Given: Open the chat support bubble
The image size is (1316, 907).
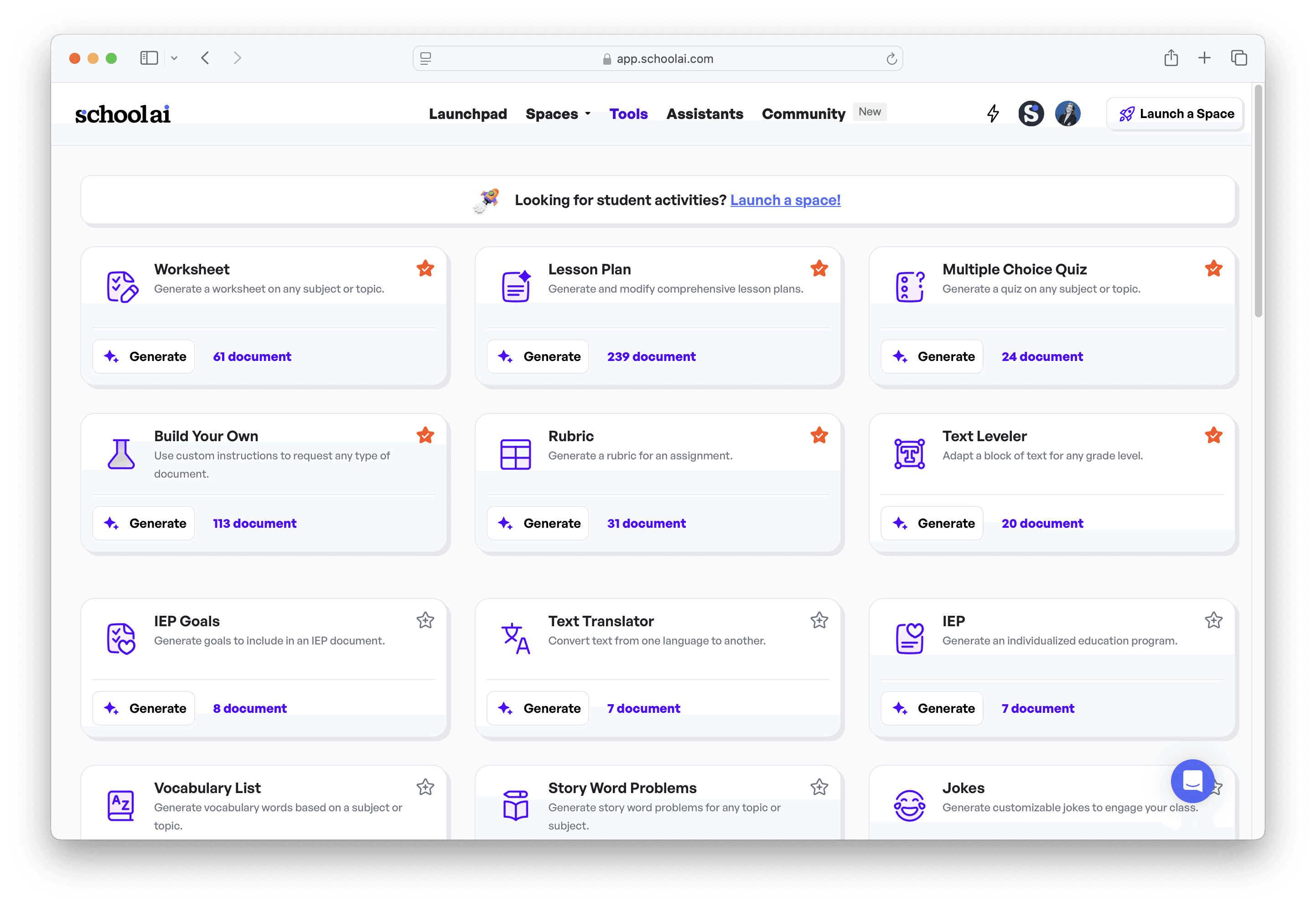Looking at the screenshot, I should tap(1192, 781).
